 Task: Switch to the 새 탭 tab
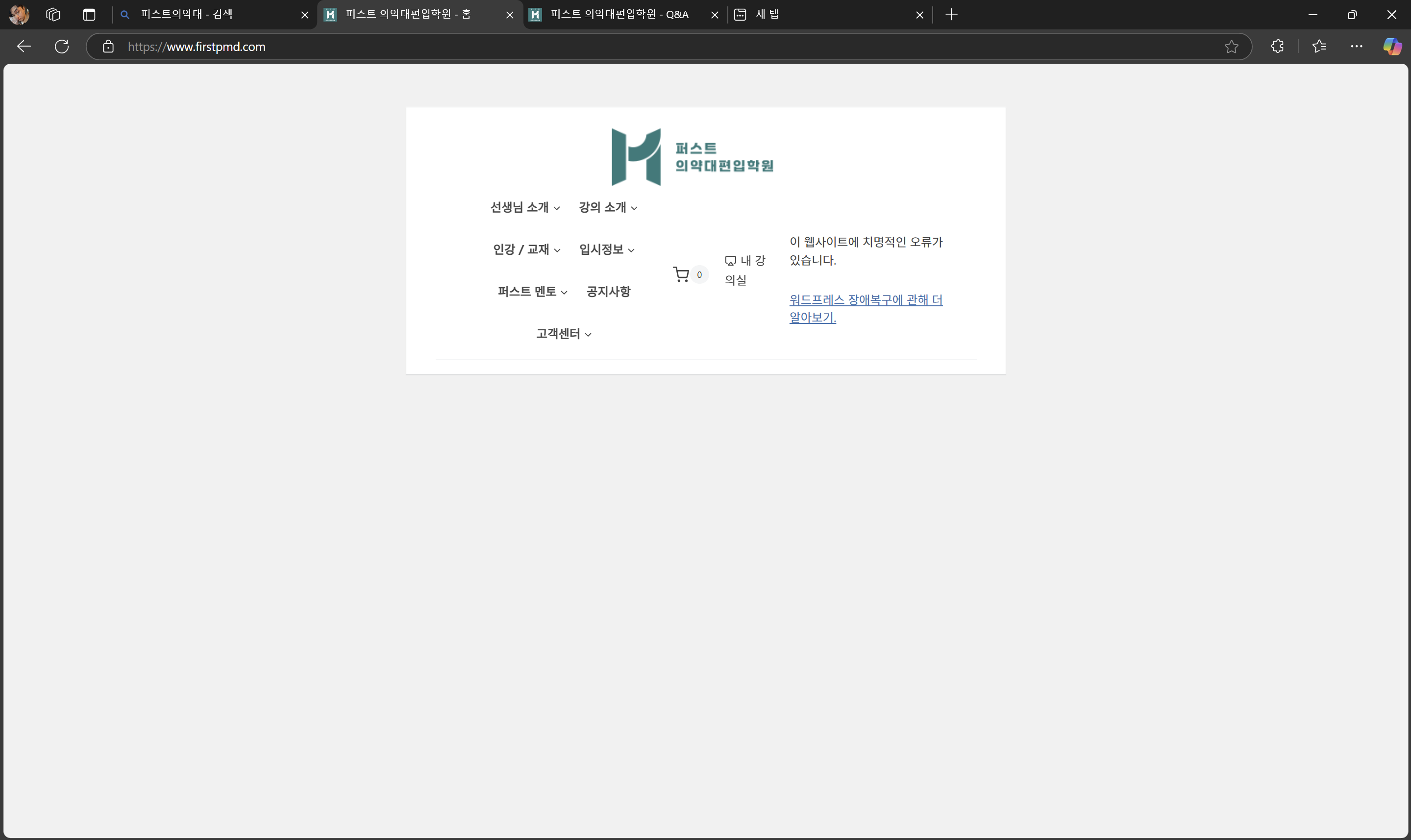click(829, 15)
